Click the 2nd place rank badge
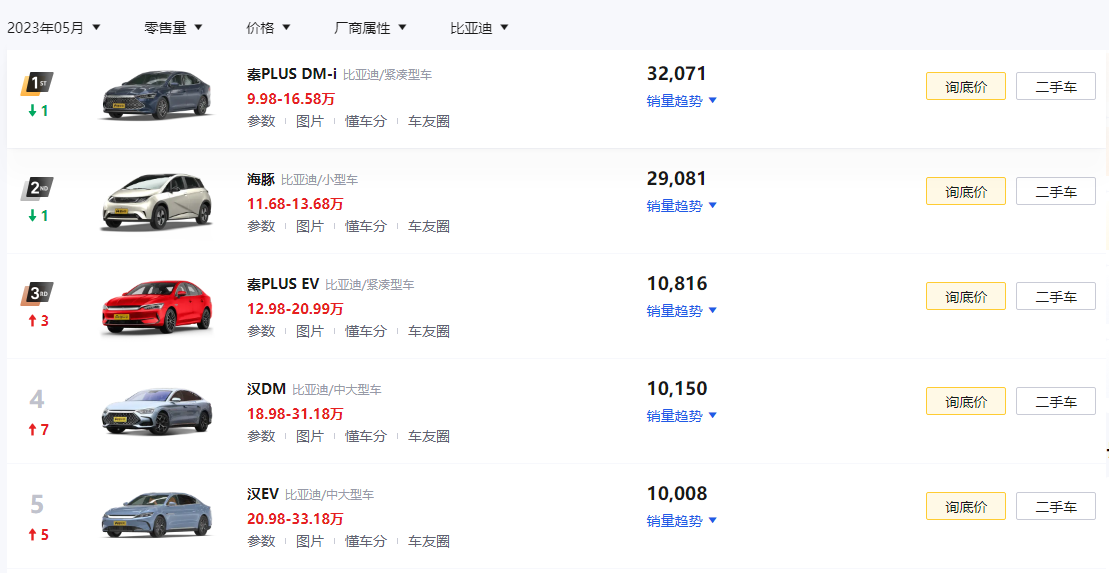This screenshot has width=1109, height=573. (x=37, y=189)
